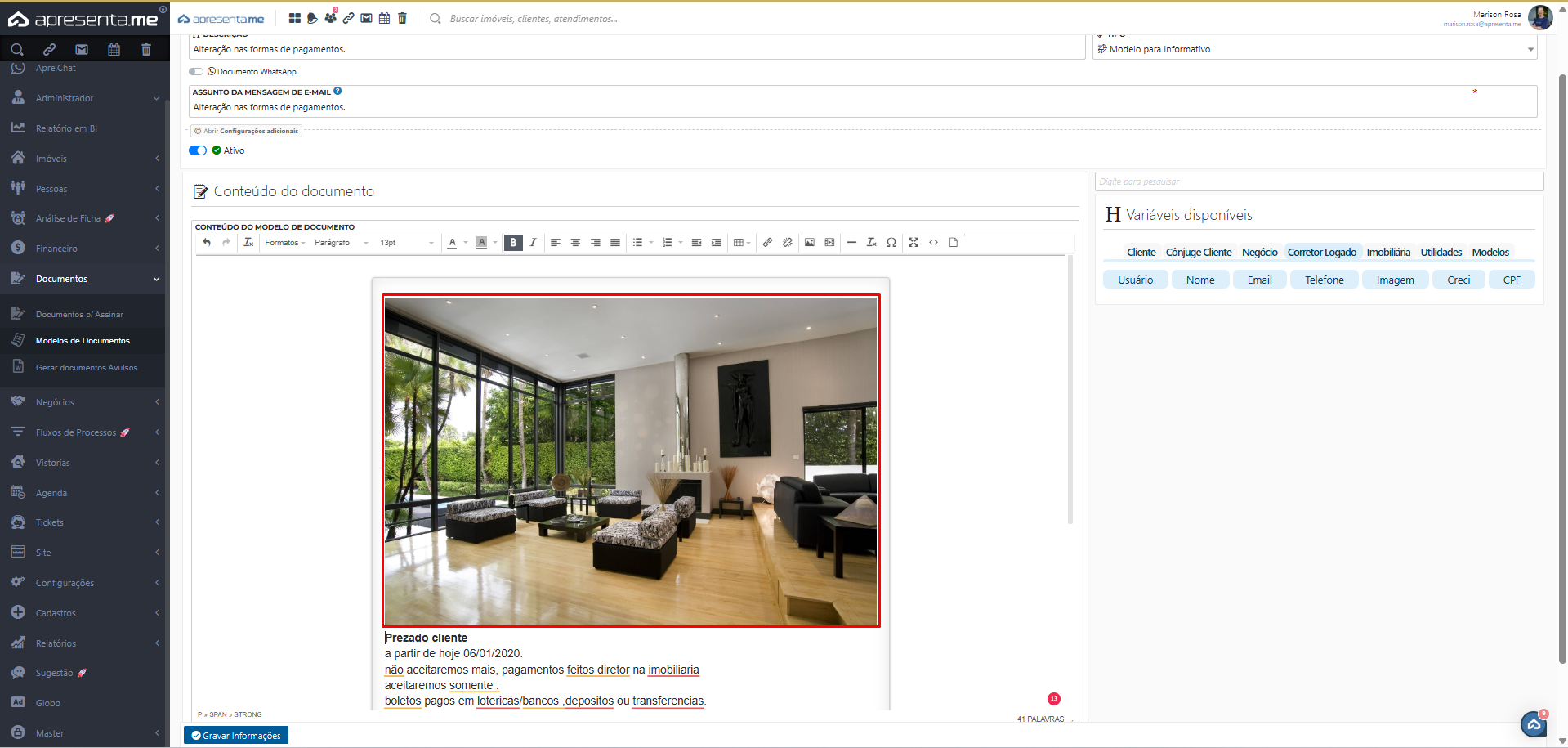
Task: Open the special character omega tool
Action: [x=891, y=242]
